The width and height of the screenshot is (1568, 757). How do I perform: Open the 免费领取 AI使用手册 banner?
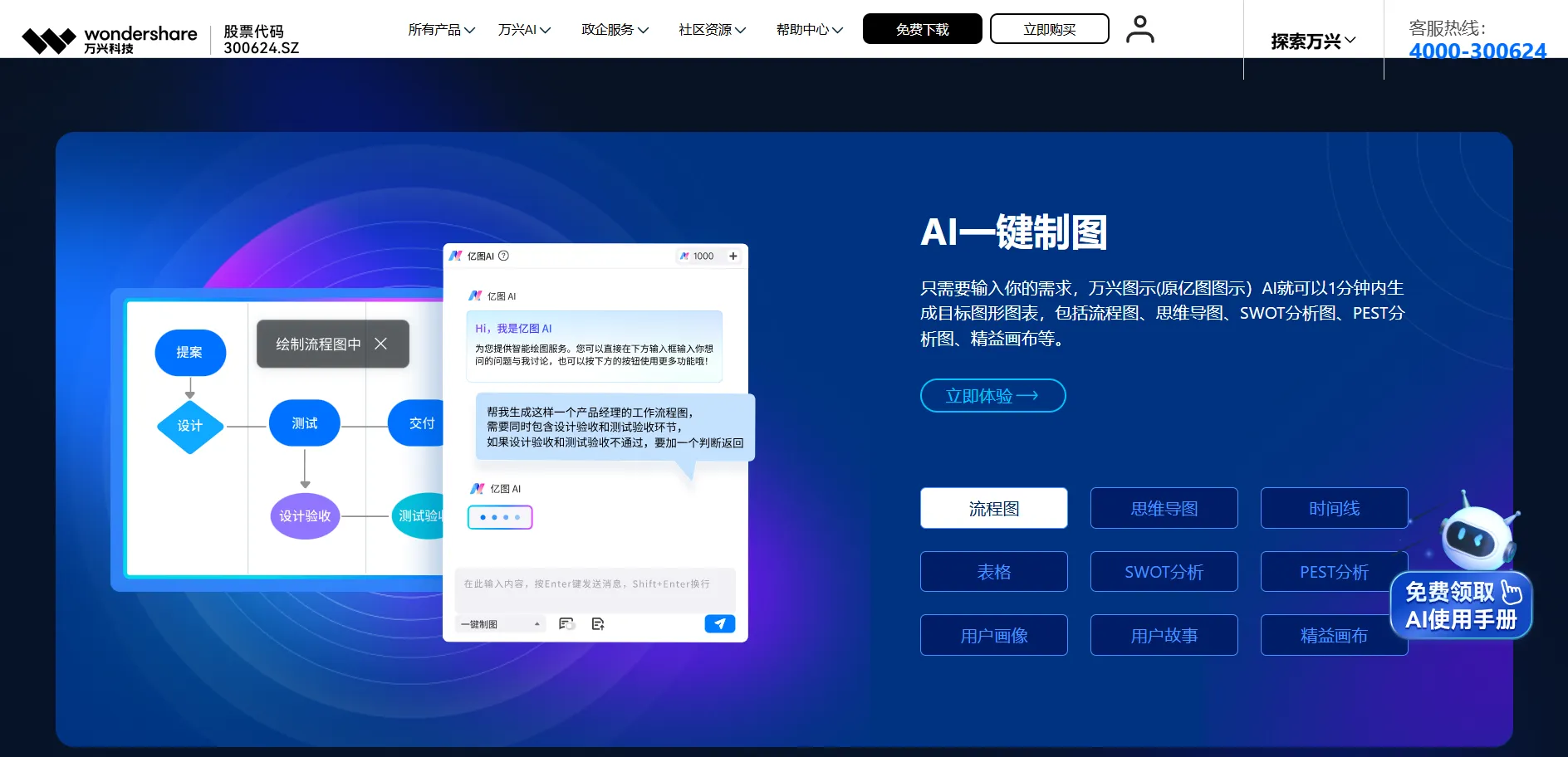pyautogui.click(x=1461, y=606)
